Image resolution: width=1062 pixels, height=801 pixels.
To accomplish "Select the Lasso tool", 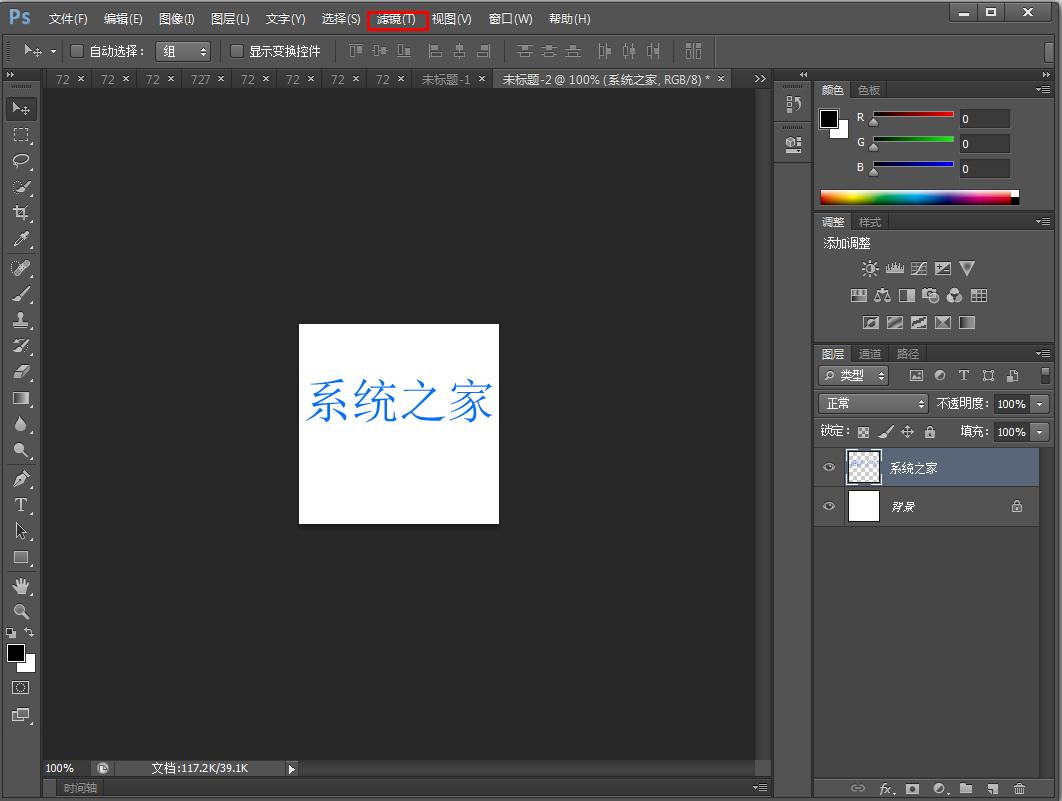I will [x=21, y=161].
